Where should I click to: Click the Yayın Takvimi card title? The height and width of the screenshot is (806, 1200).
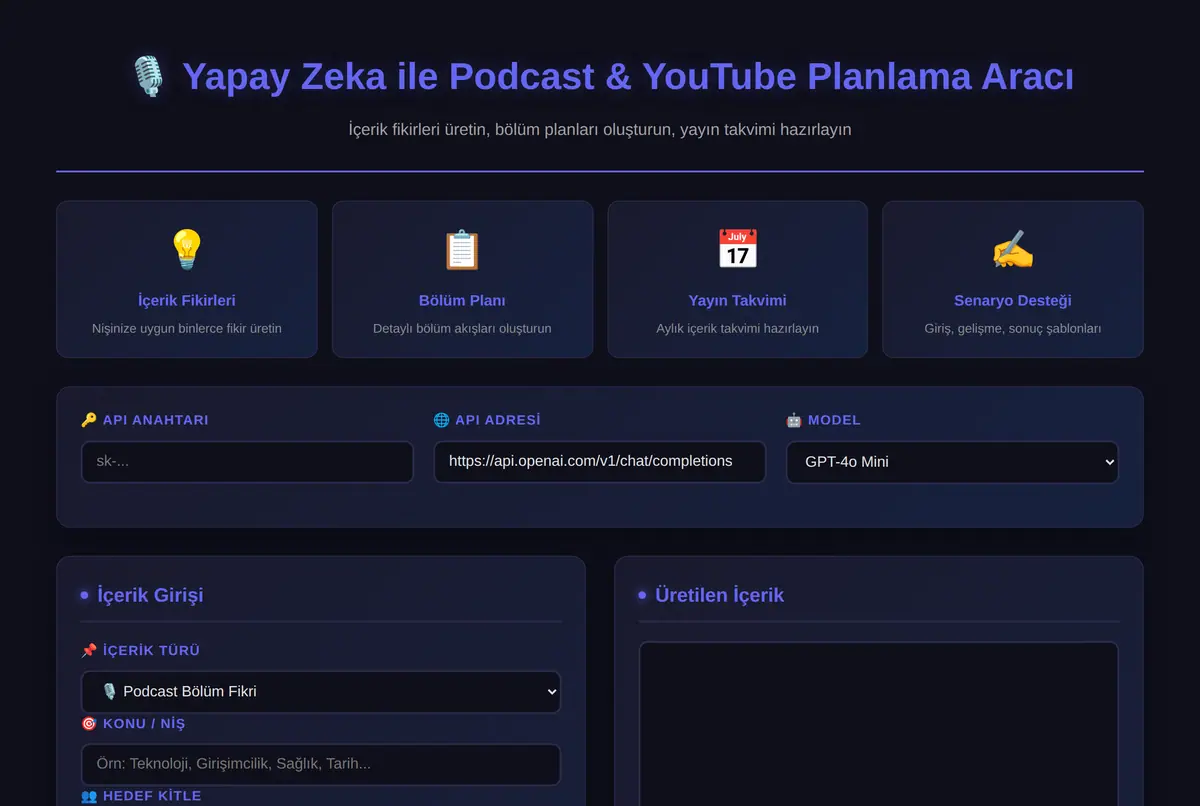[738, 300]
